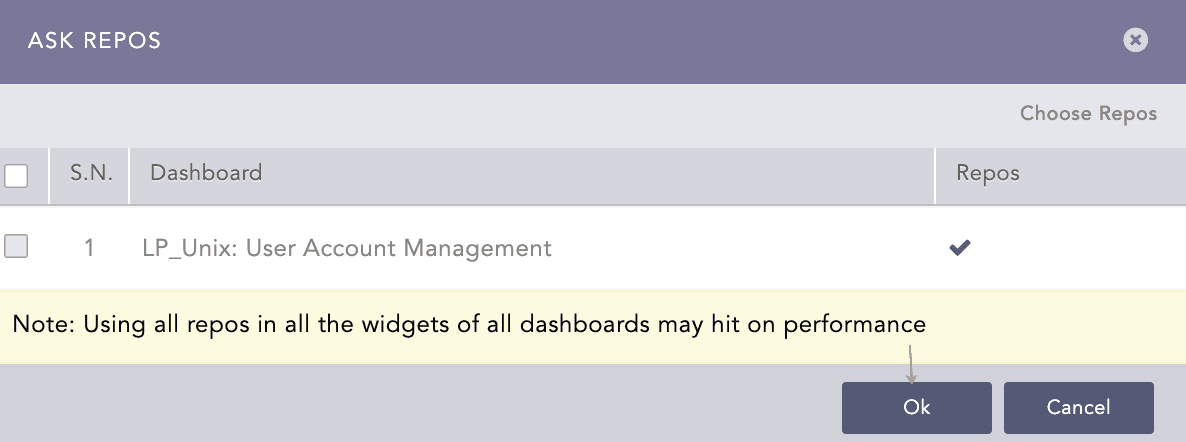Click empty footer area left of Ok
The image size is (1186, 442).
point(420,406)
